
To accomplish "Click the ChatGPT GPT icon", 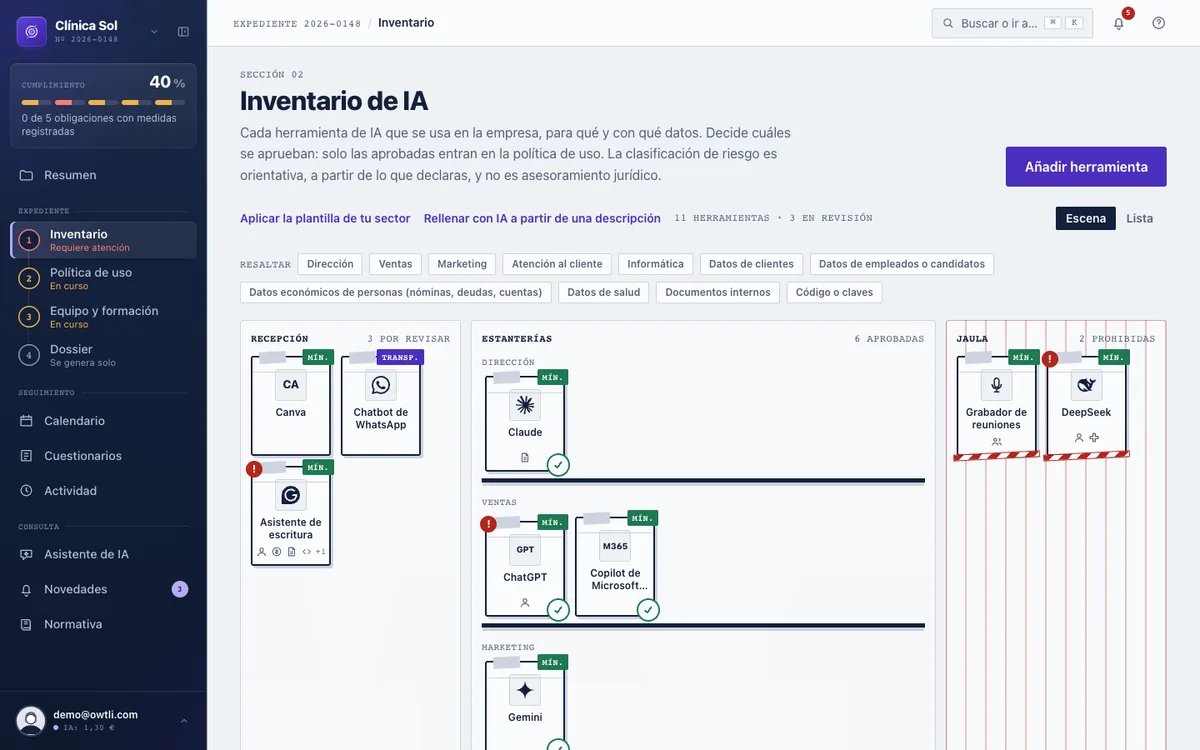I will click(525, 550).
